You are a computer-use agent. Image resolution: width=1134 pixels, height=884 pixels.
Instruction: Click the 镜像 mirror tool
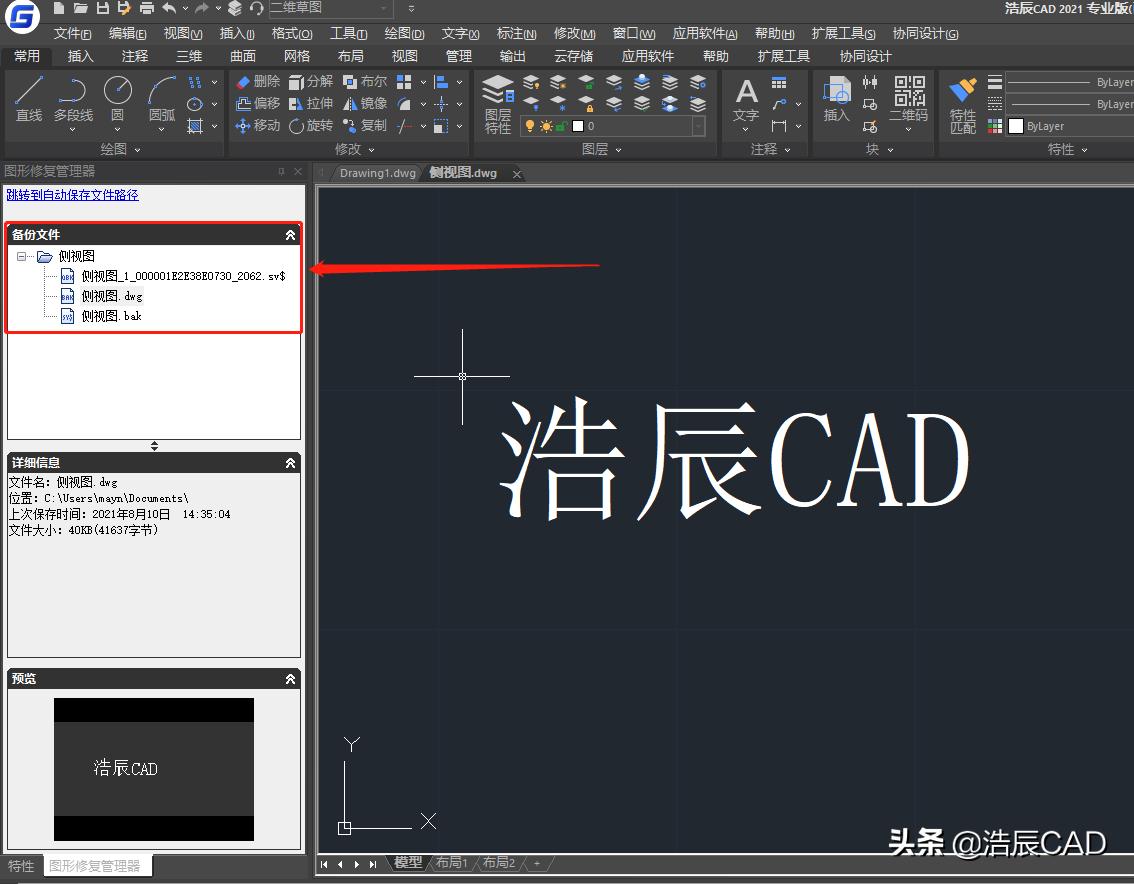[365, 103]
